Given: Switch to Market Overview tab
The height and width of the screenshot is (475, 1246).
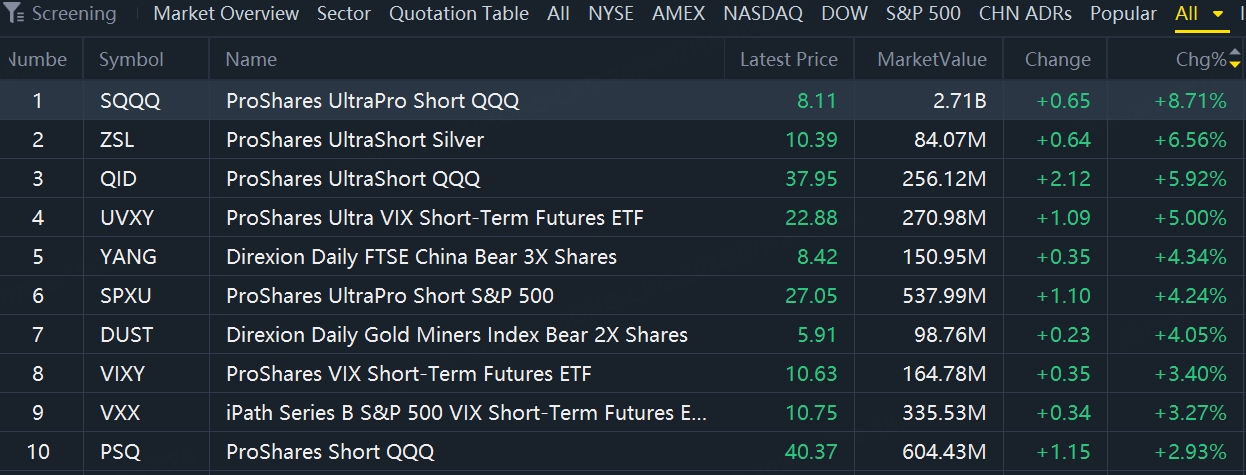Looking at the screenshot, I should (226, 14).
